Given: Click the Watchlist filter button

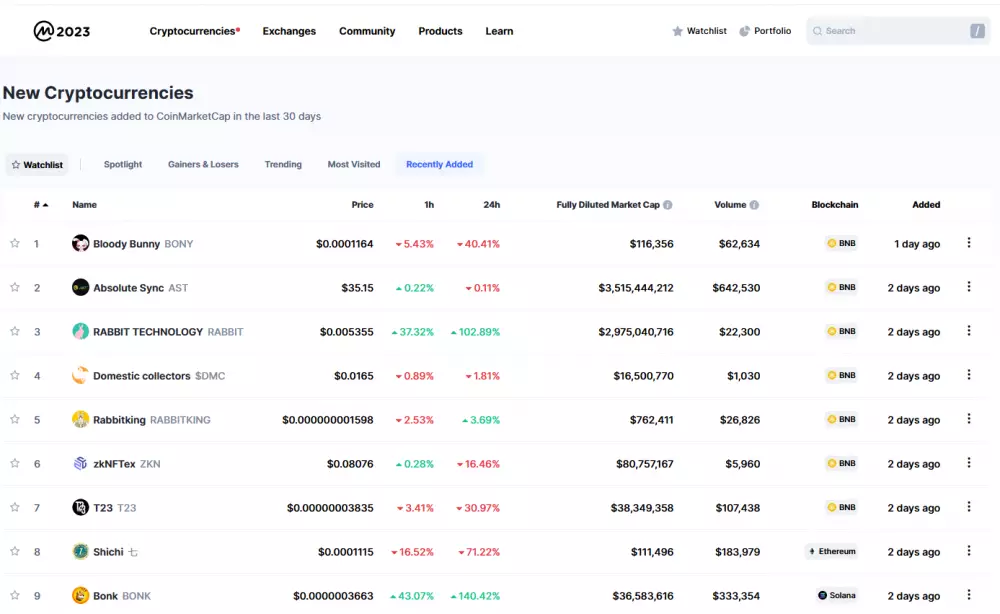Looking at the screenshot, I should pos(37,164).
